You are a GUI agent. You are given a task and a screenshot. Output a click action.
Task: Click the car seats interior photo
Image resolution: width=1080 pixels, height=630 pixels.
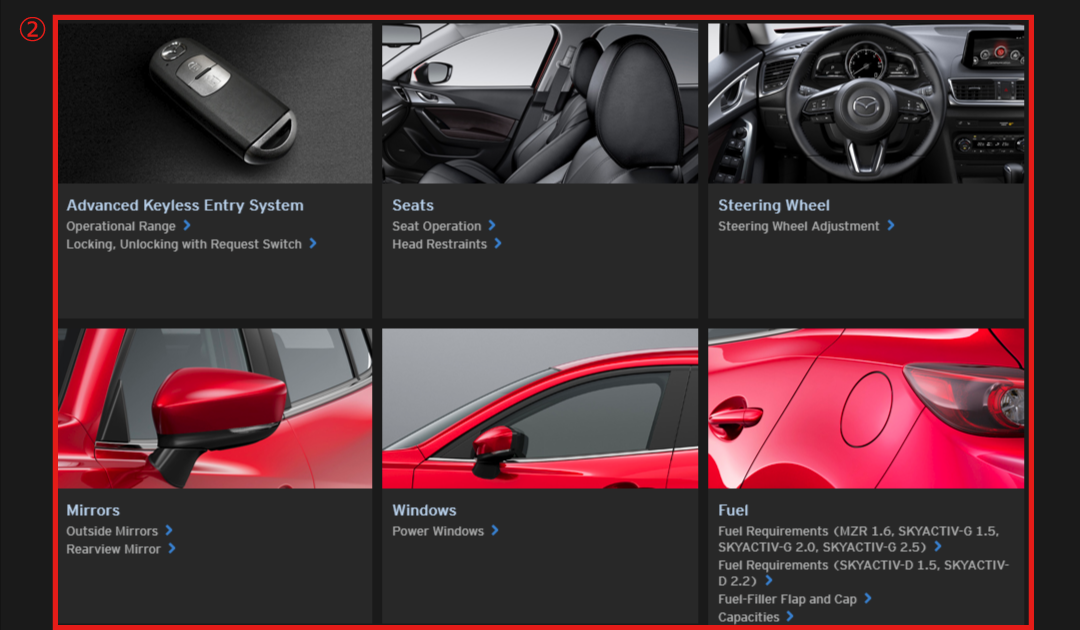(x=540, y=103)
